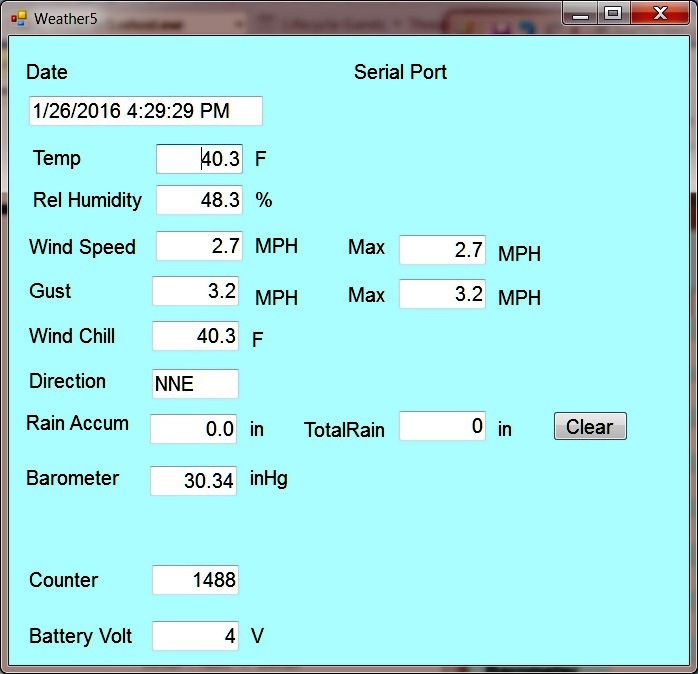The height and width of the screenshot is (674, 698).
Task: Click the Barometer field showing 30.34
Action: click(x=194, y=481)
